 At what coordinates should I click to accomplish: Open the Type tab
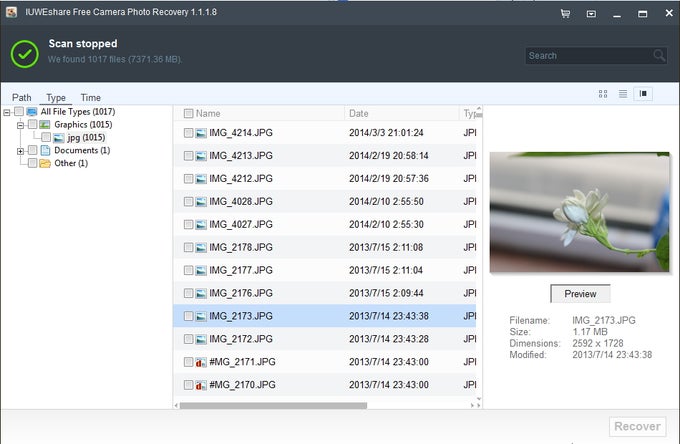pyautogui.click(x=56, y=98)
